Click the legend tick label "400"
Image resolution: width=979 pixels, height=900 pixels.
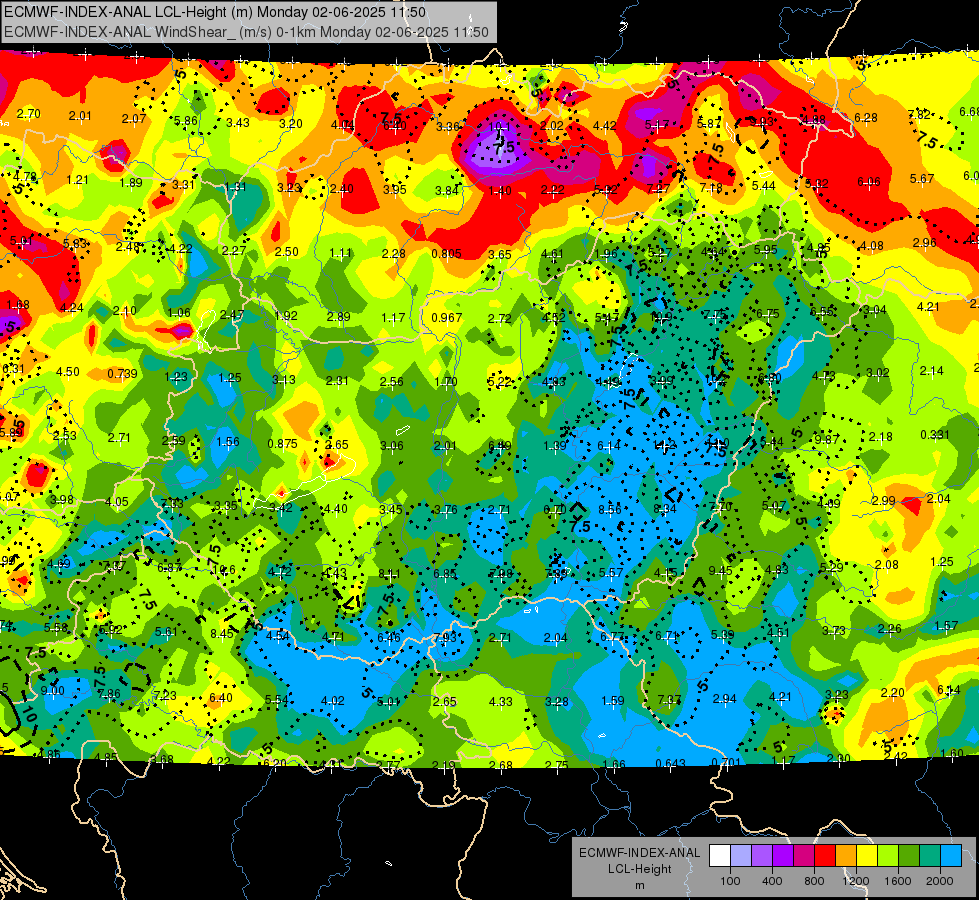(x=772, y=881)
